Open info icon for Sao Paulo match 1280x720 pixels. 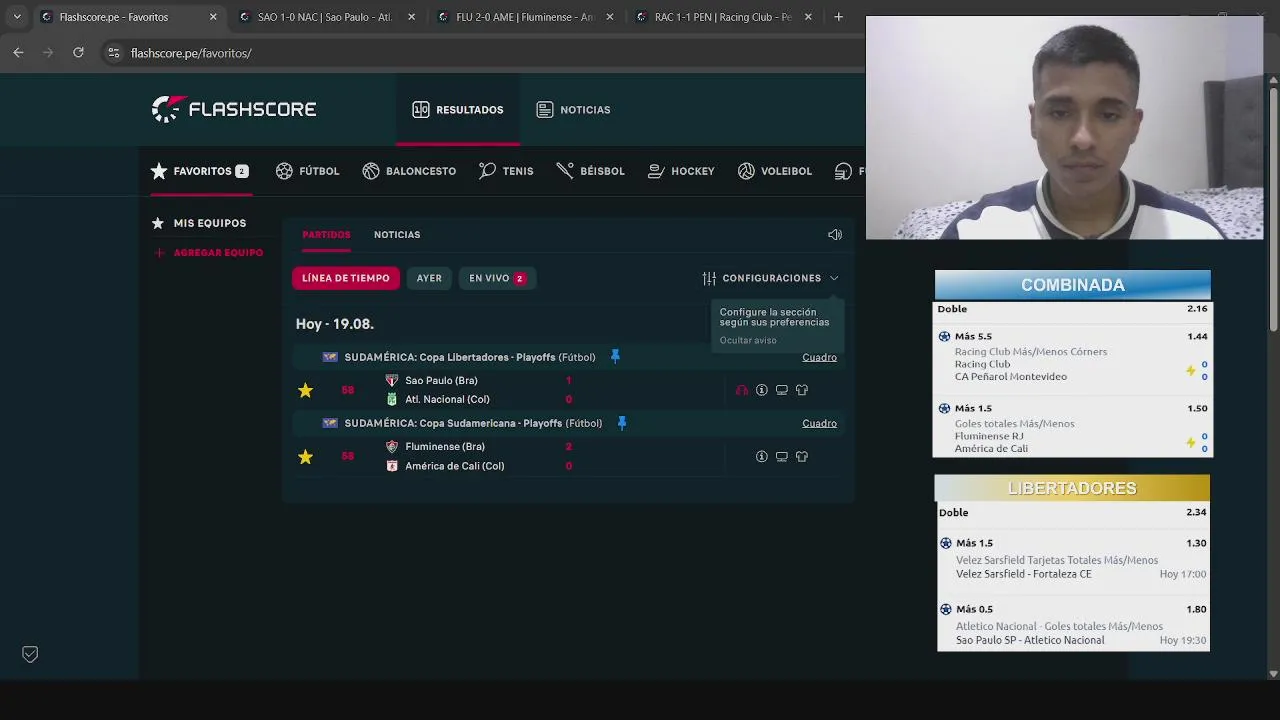[x=762, y=390]
